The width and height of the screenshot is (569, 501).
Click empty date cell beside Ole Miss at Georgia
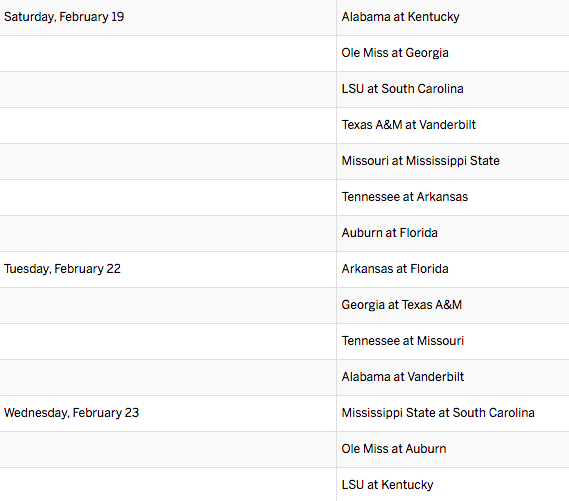pyautogui.click(x=168, y=53)
